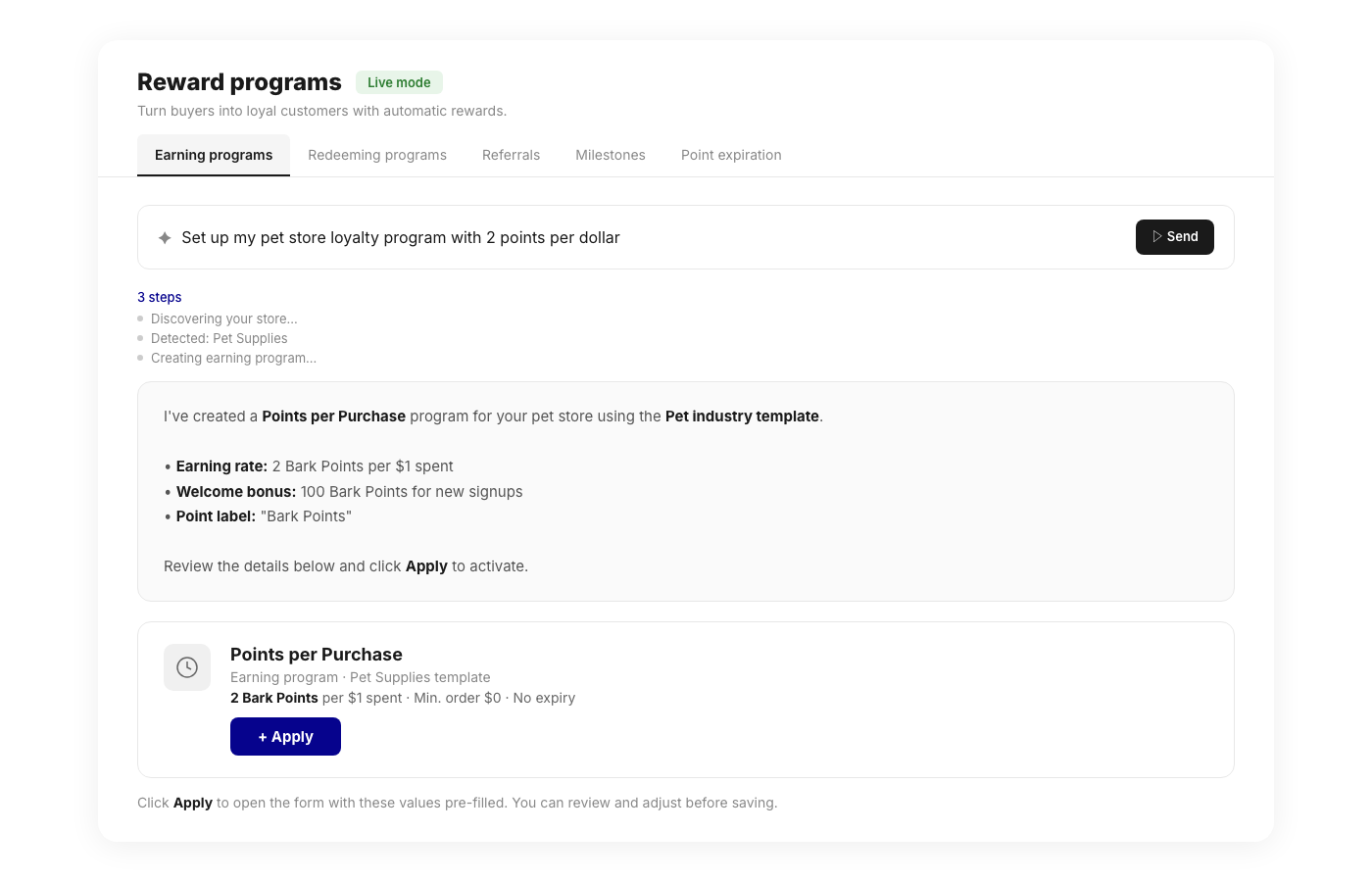Viewport: 1372px width, 882px height.
Task: Click "+ Apply" to activate the program
Action: point(285,736)
